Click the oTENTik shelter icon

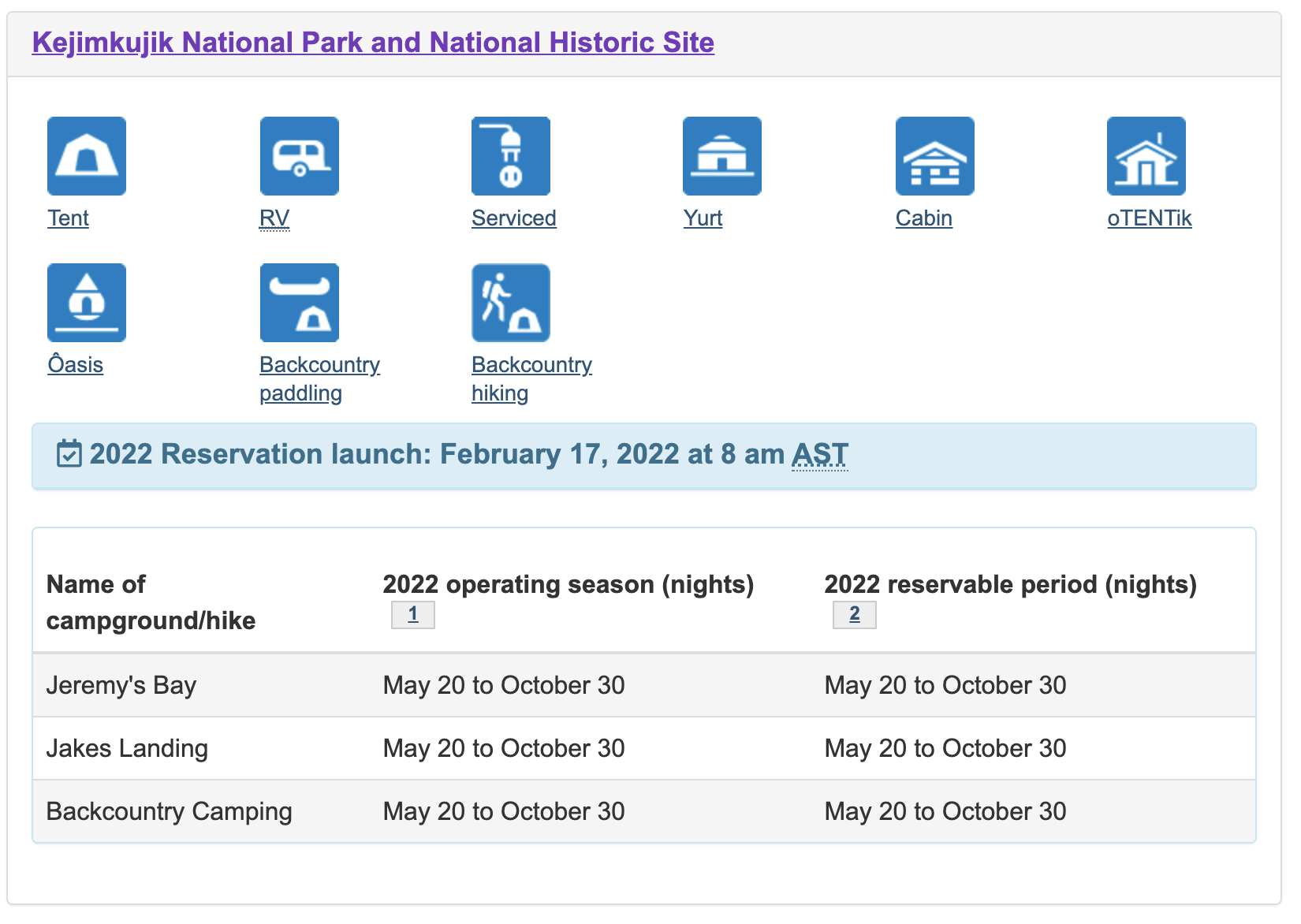1146,156
